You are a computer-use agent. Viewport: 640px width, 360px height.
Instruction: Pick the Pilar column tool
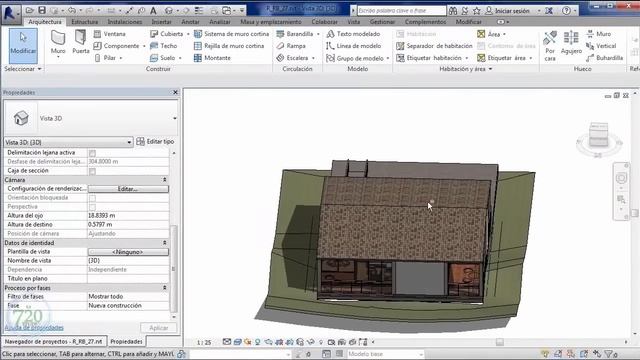click(106, 58)
